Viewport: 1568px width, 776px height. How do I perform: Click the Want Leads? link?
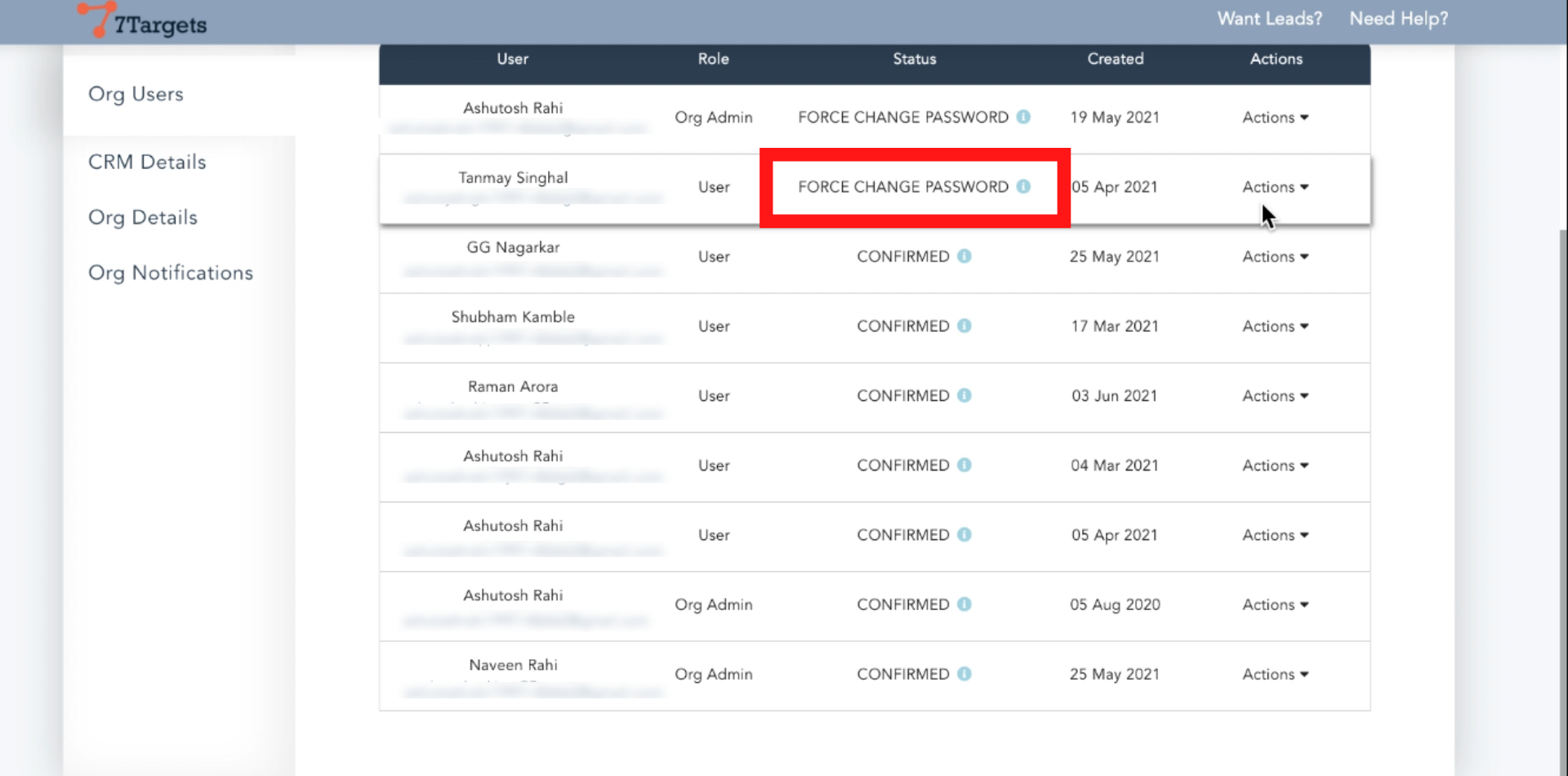pyautogui.click(x=1269, y=19)
